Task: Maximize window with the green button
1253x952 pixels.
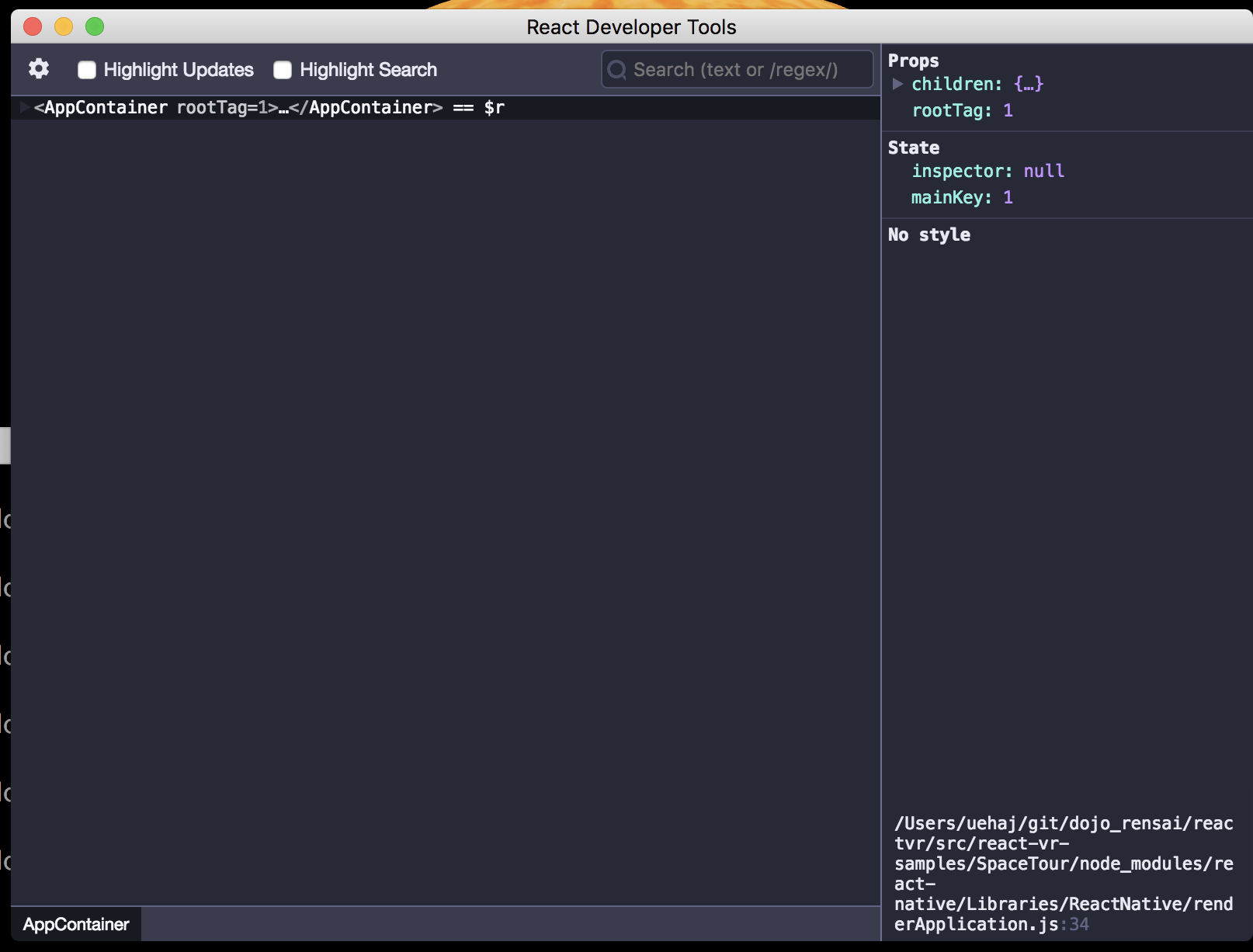Action: (x=95, y=27)
